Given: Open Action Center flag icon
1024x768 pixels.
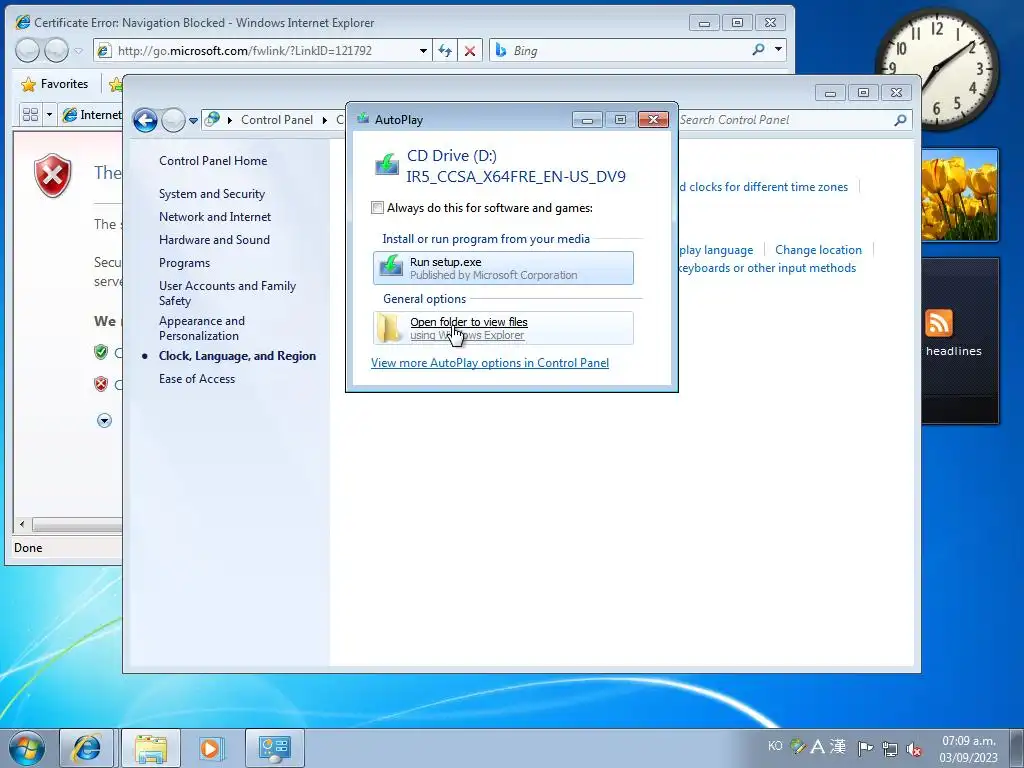Looking at the screenshot, I should [x=866, y=748].
